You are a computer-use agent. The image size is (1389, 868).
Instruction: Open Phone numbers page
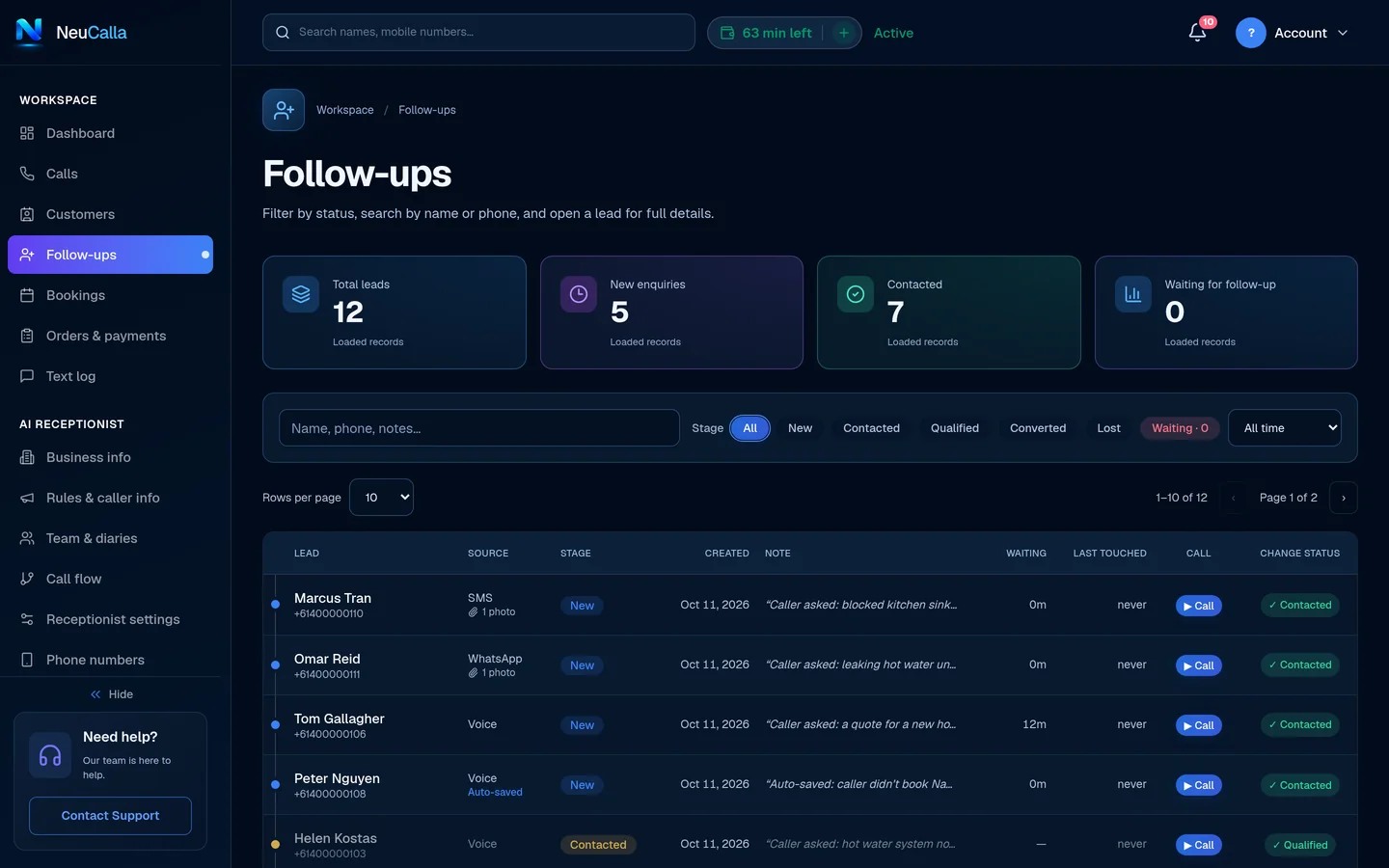coord(110,660)
